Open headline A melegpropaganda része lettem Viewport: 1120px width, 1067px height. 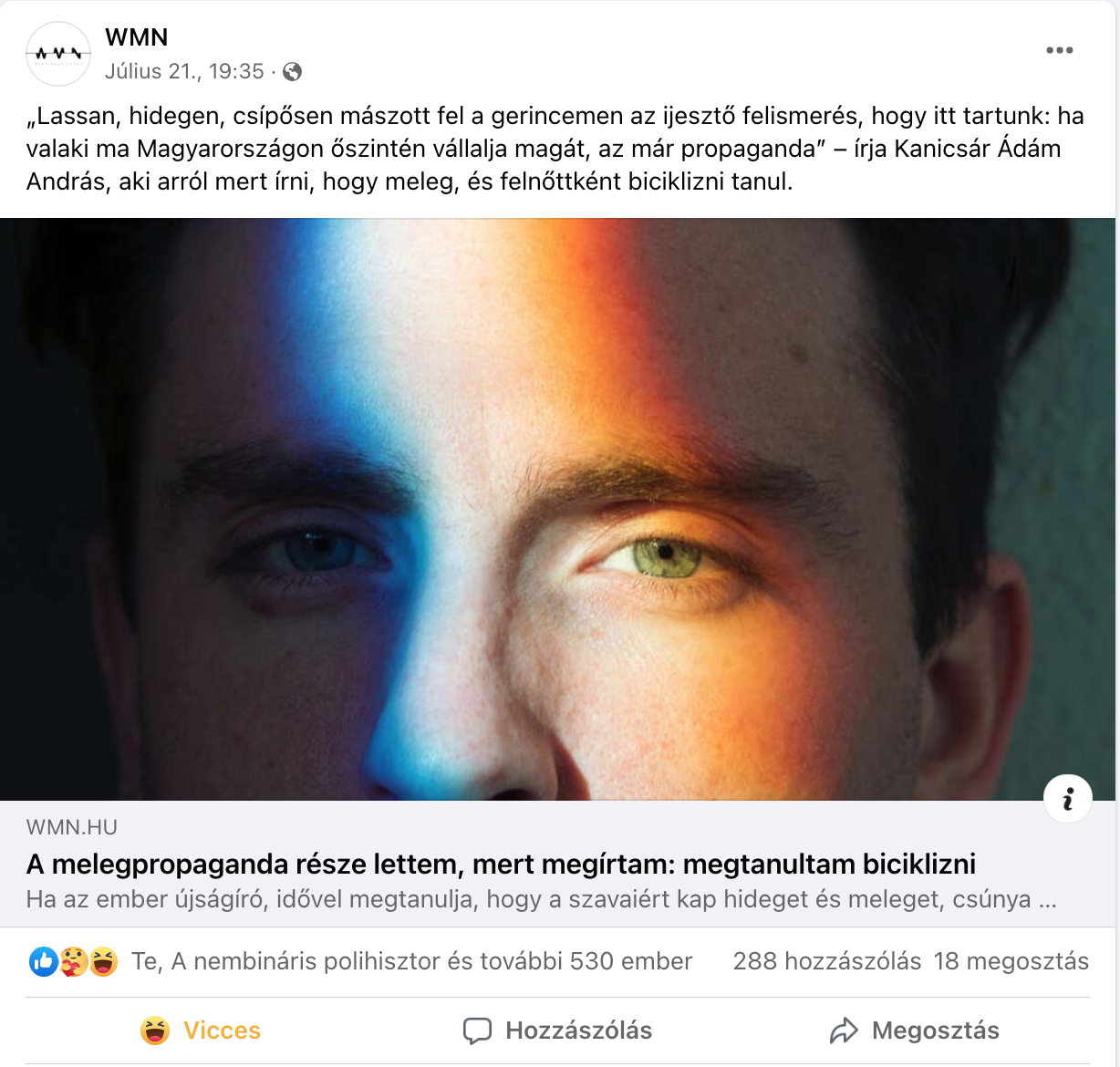pyautogui.click(x=501, y=864)
